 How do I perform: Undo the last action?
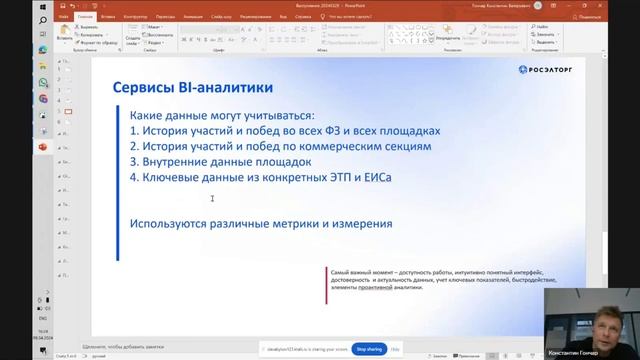point(72,6)
